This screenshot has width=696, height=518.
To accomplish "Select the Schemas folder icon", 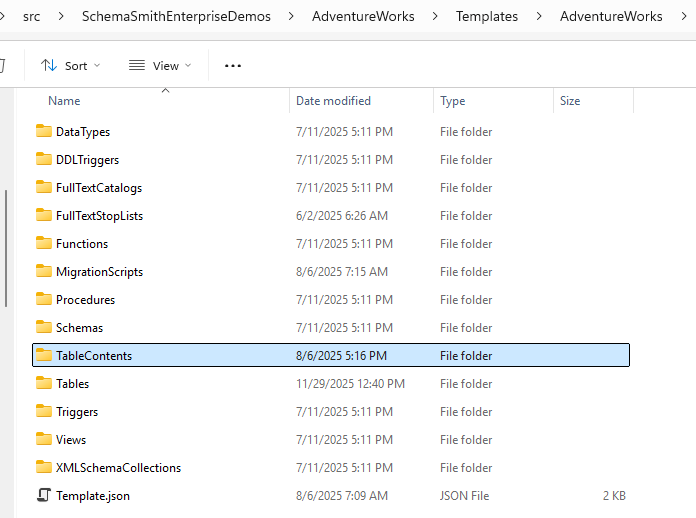I will pyautogui.click(x=44, y=327).
